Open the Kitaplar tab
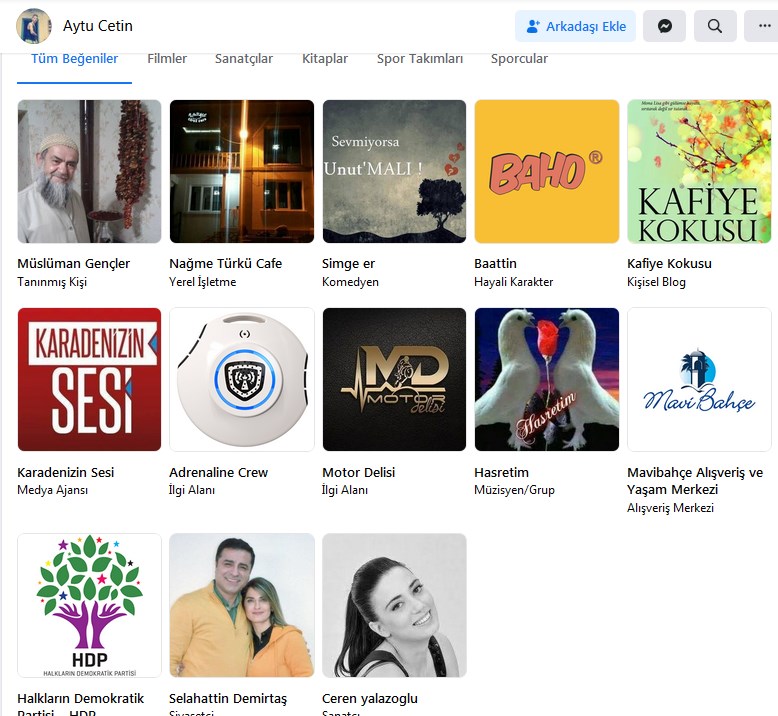Screen dimensions: 778x716 [x=324, y=59]
